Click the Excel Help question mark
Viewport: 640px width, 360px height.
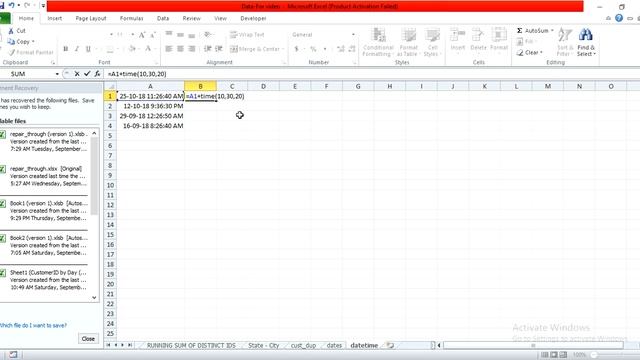point(619,18)
